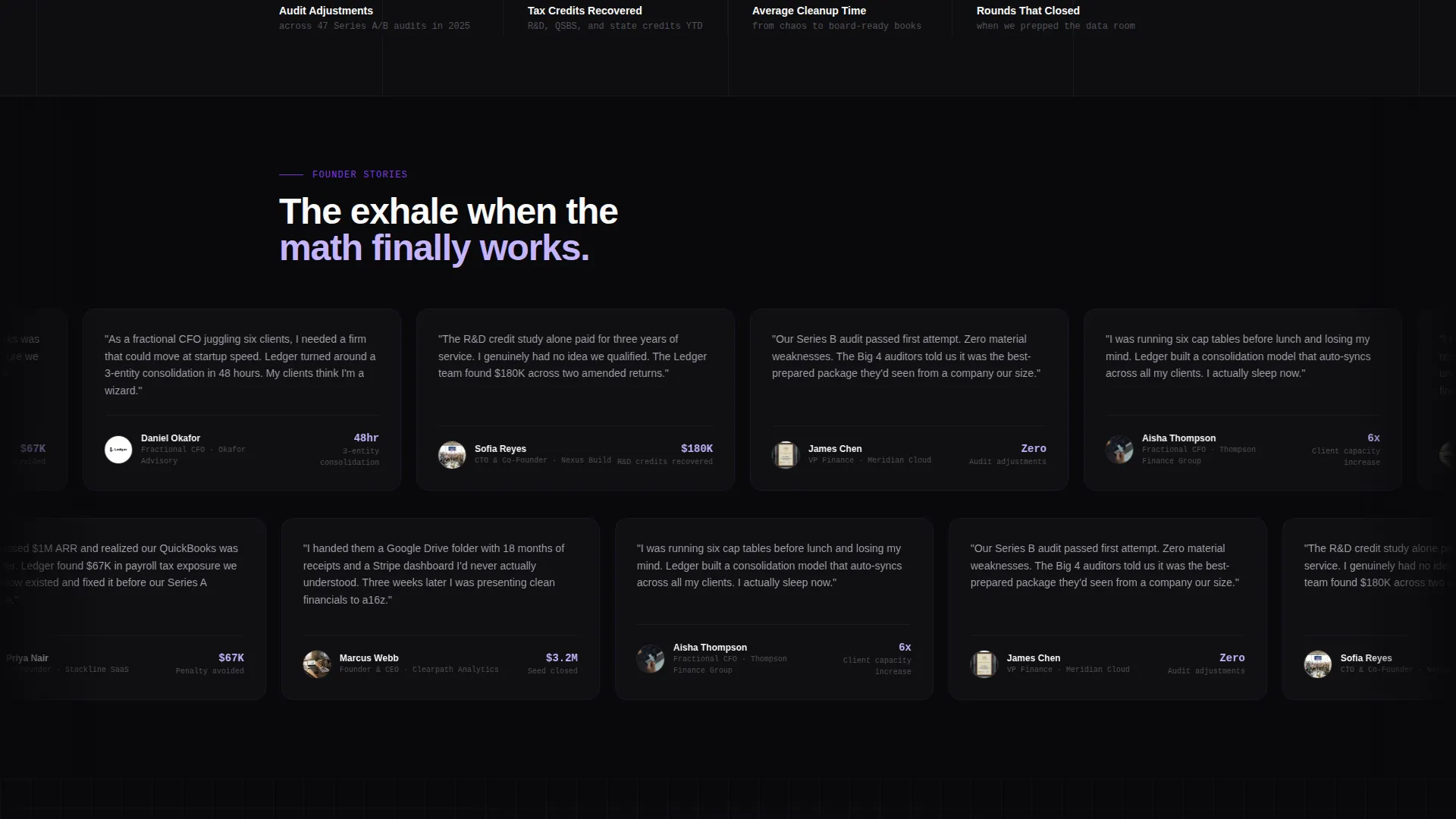Click the Average Cleanup Time heading
1456x819 pixels.
(809, 11)
